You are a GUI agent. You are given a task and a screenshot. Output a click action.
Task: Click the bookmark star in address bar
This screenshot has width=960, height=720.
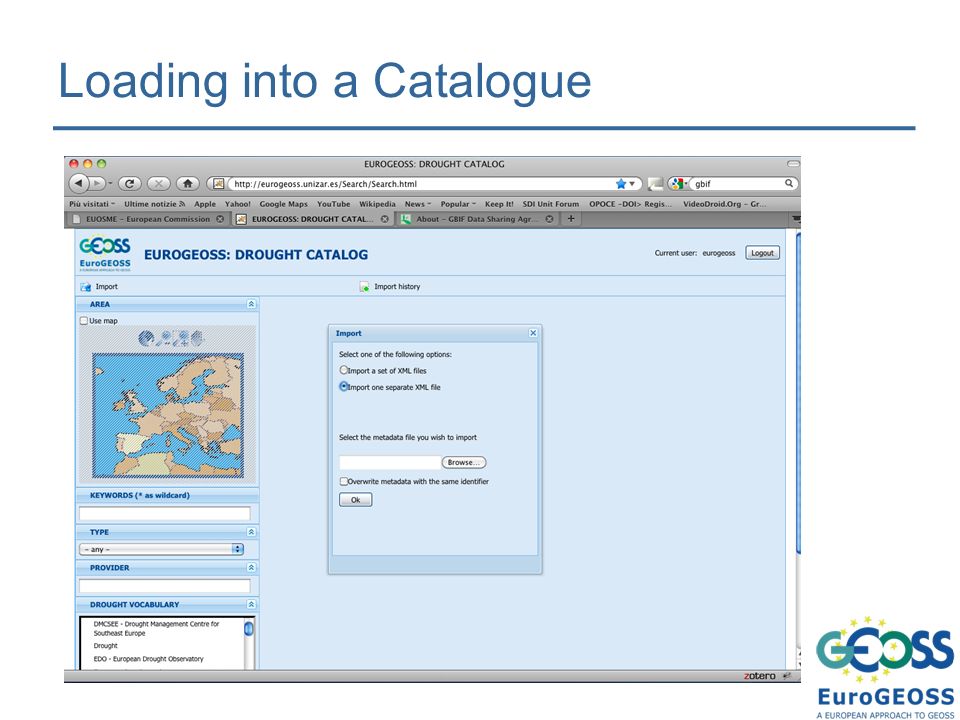pyautogui.click(x=621, y=184)
